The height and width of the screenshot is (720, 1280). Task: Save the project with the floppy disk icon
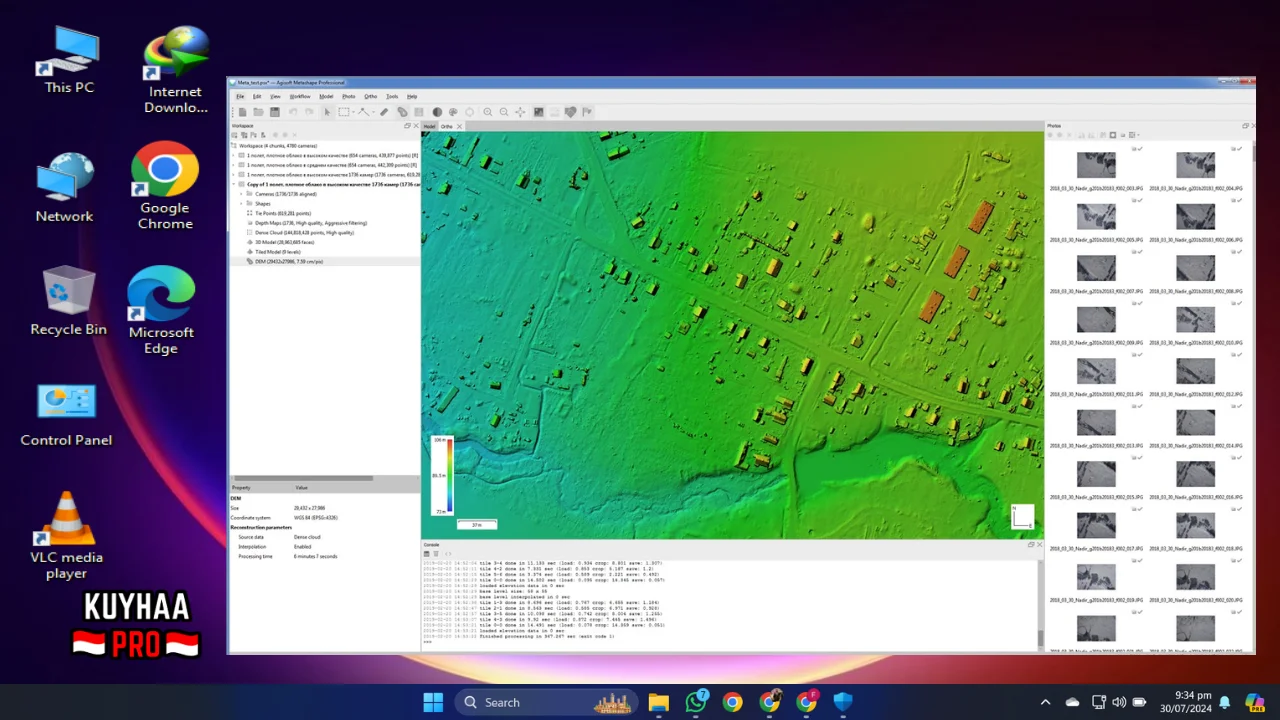275,112
